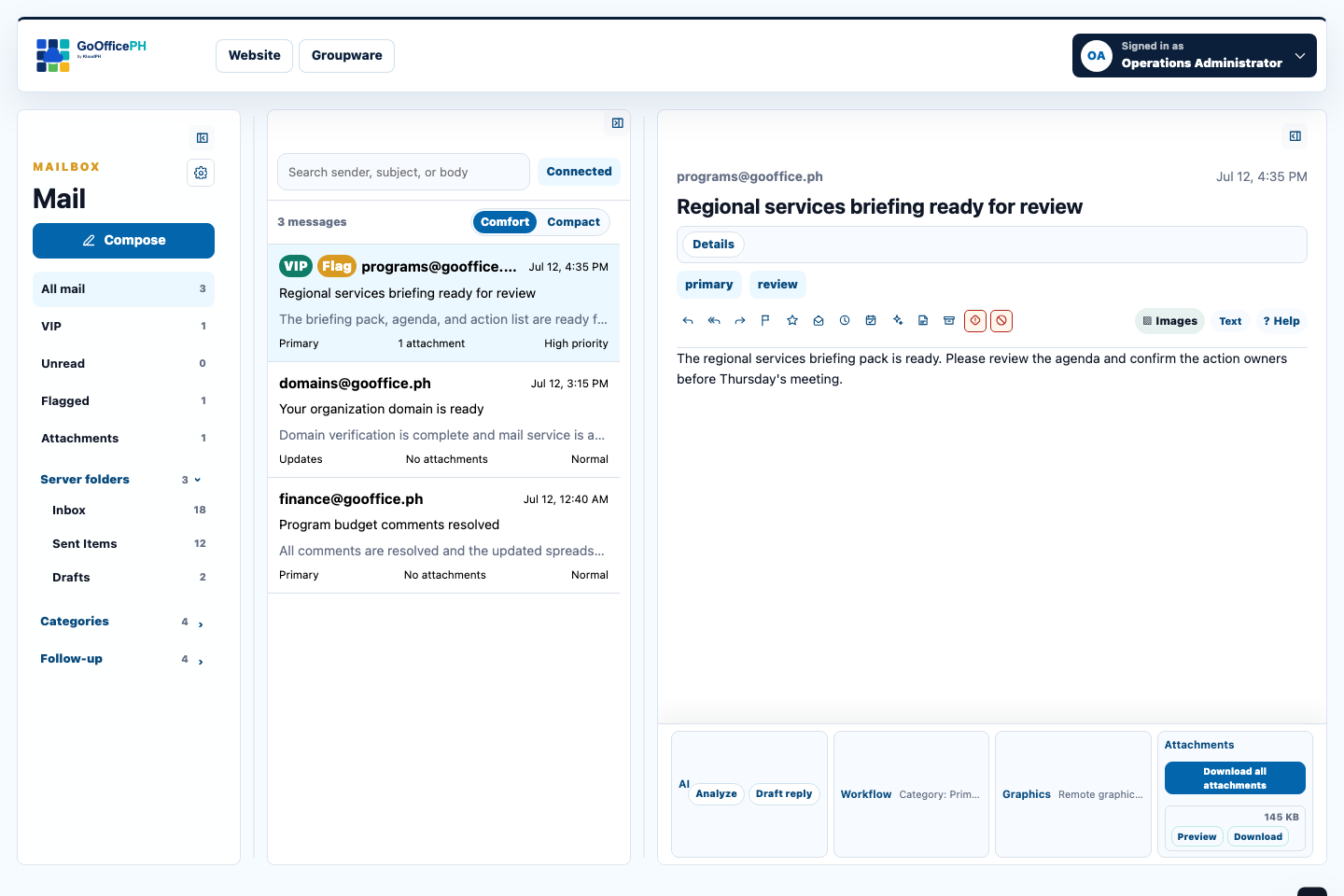Select the Flagged filter

(x=123, y=401)
